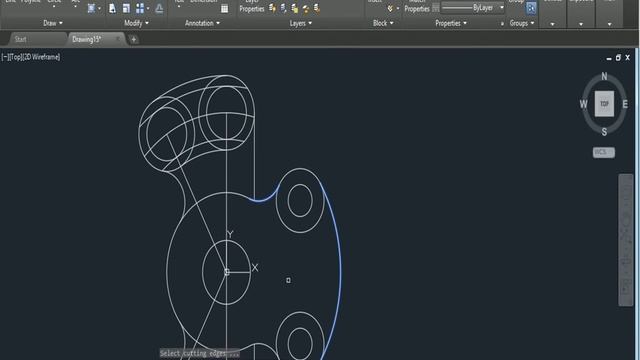640x360 pixels.
Task: Click the N on the ViewCube compass
Action: click(604, 76)
